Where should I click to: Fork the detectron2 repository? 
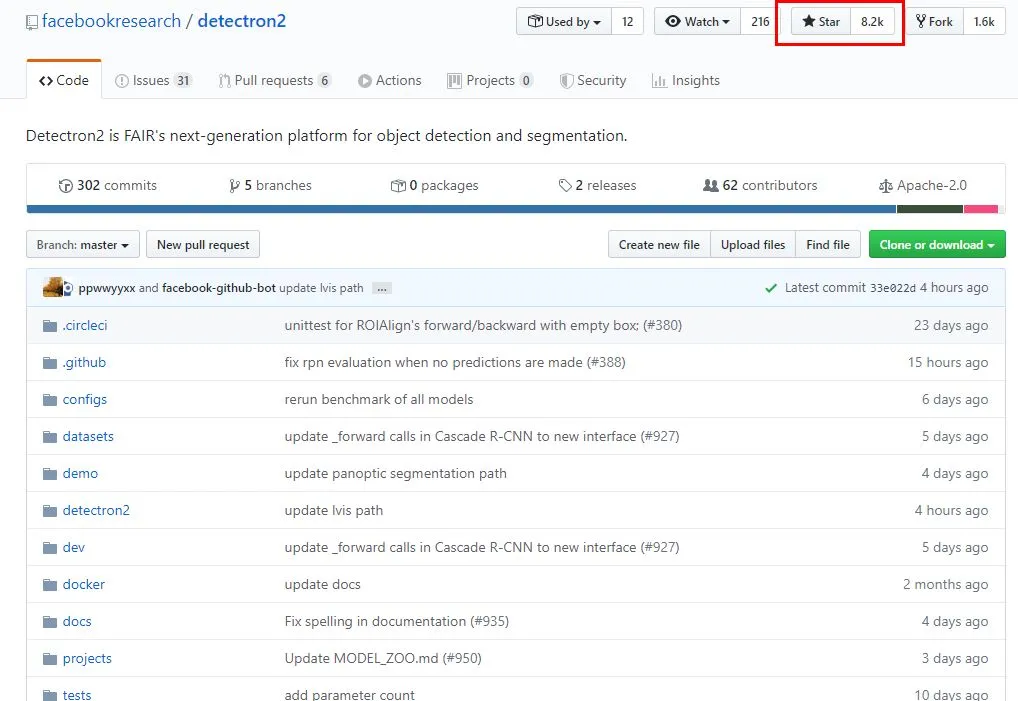click(x=934, y=22)
